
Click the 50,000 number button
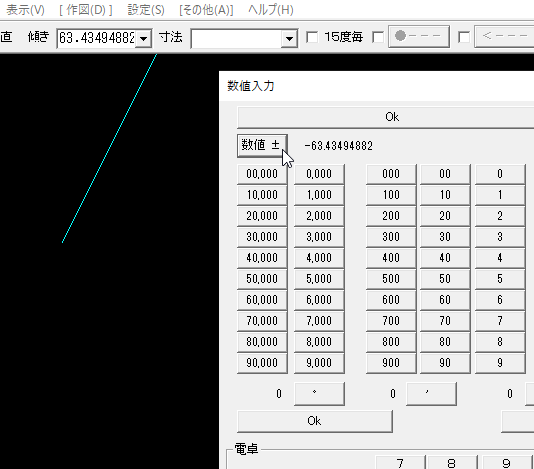tap(262, 279)
